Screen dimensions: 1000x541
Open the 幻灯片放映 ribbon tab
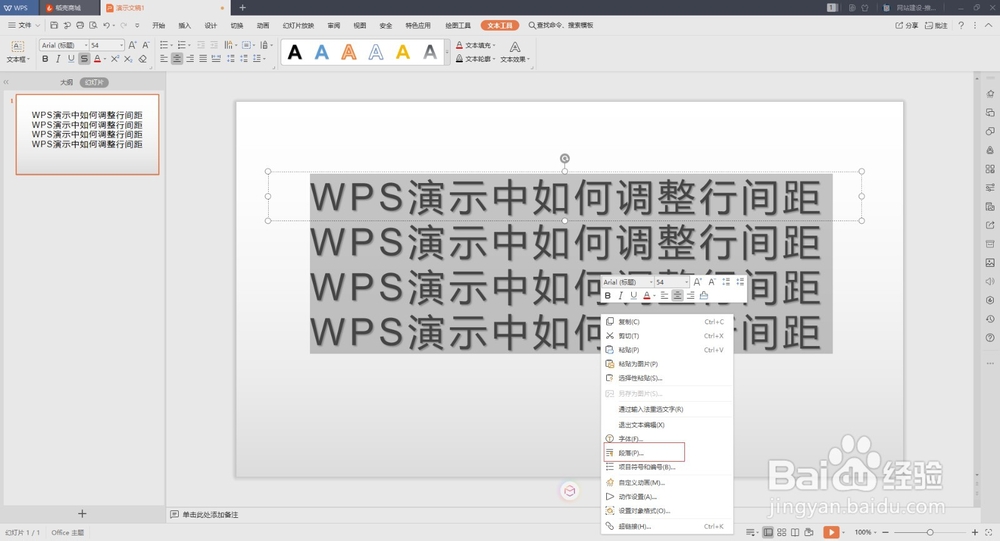[x=298, y=26]
